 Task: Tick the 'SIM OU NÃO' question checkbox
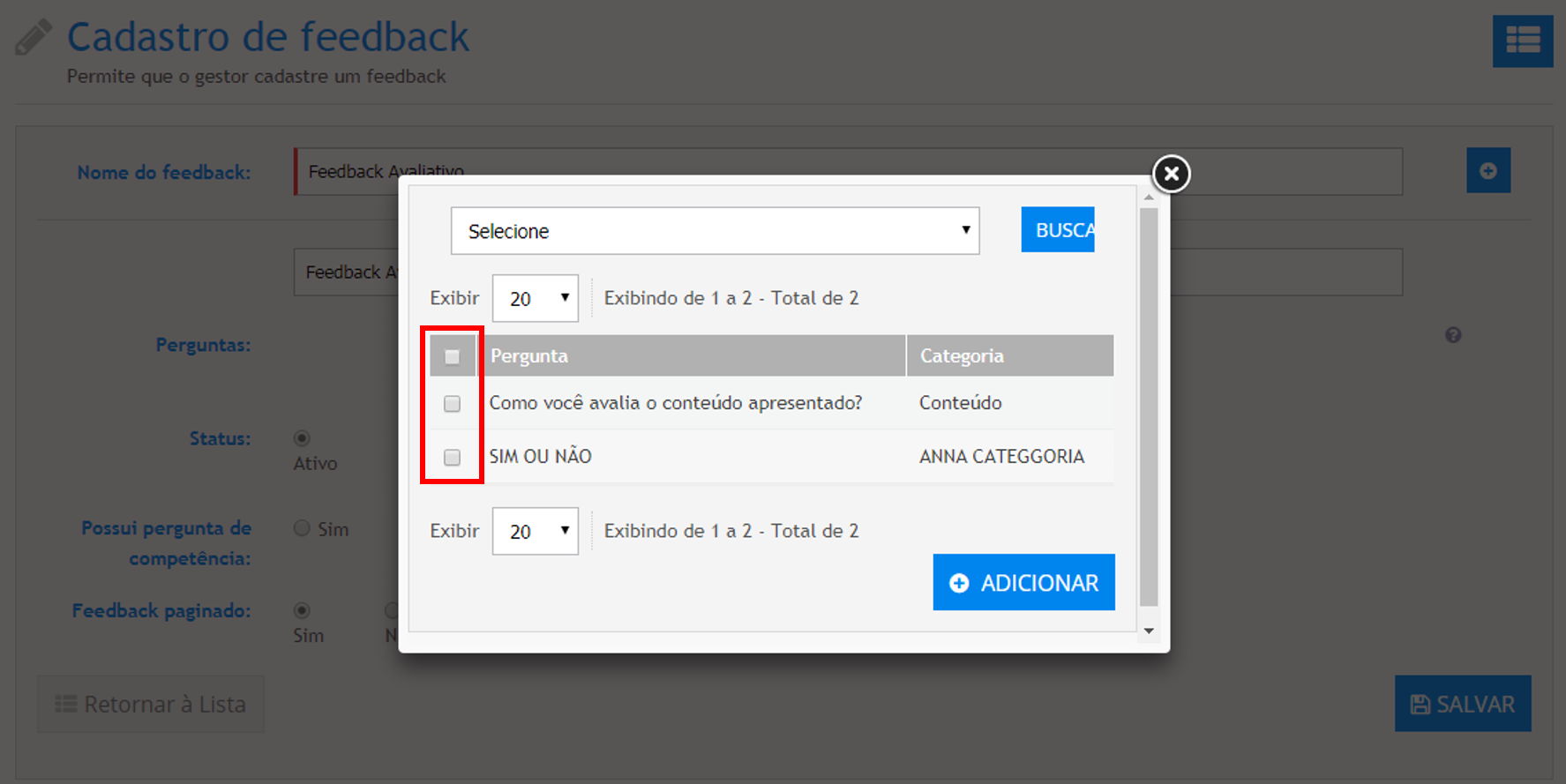coord(452,458)
